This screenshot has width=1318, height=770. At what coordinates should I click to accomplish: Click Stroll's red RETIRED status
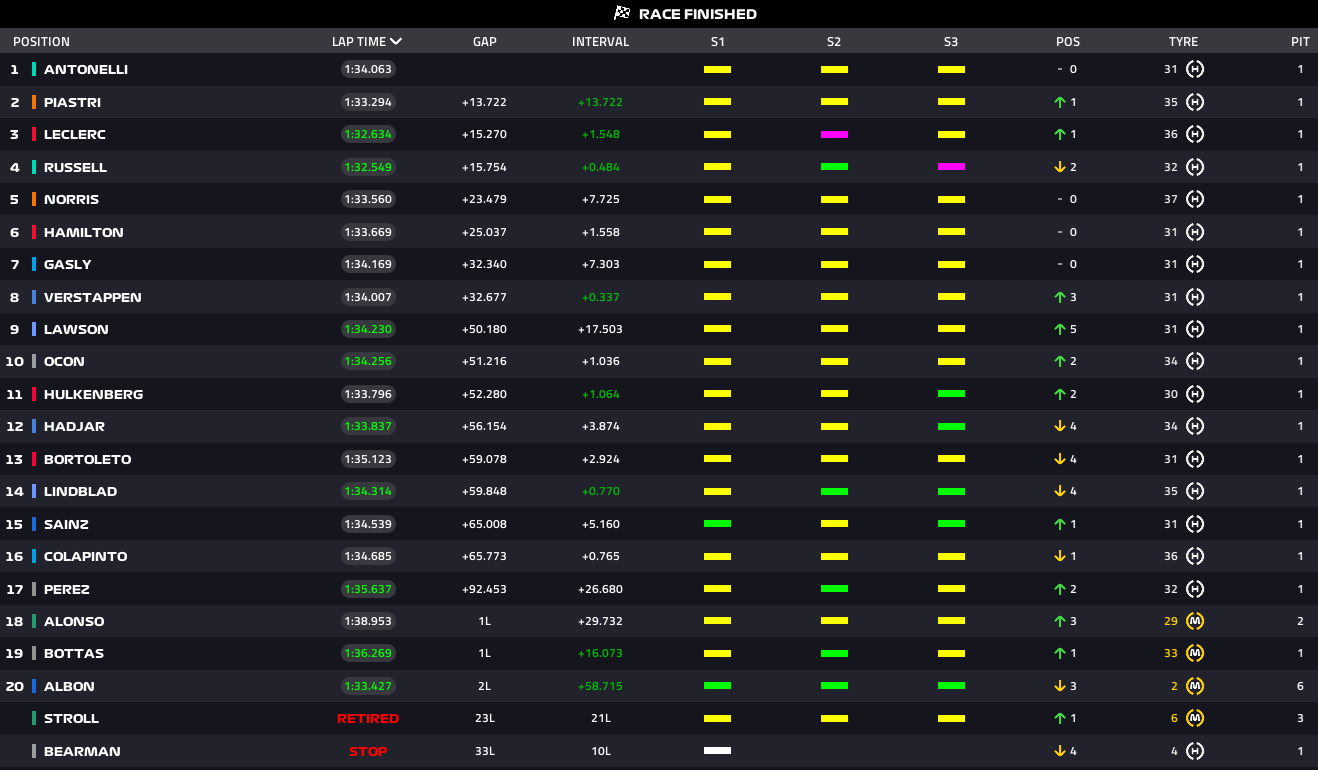coord(368,718)
